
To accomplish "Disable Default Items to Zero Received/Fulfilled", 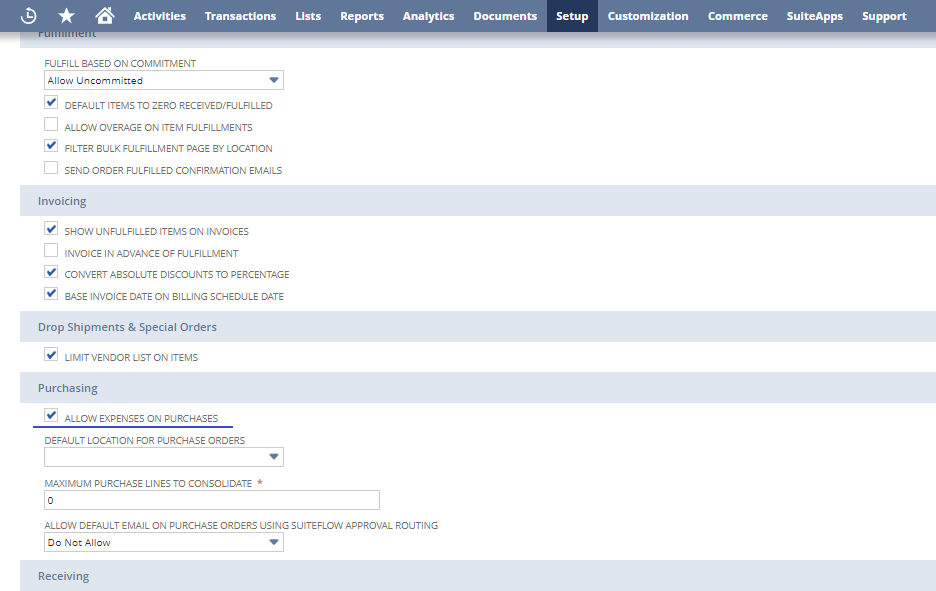I will (x=51, y=102).
